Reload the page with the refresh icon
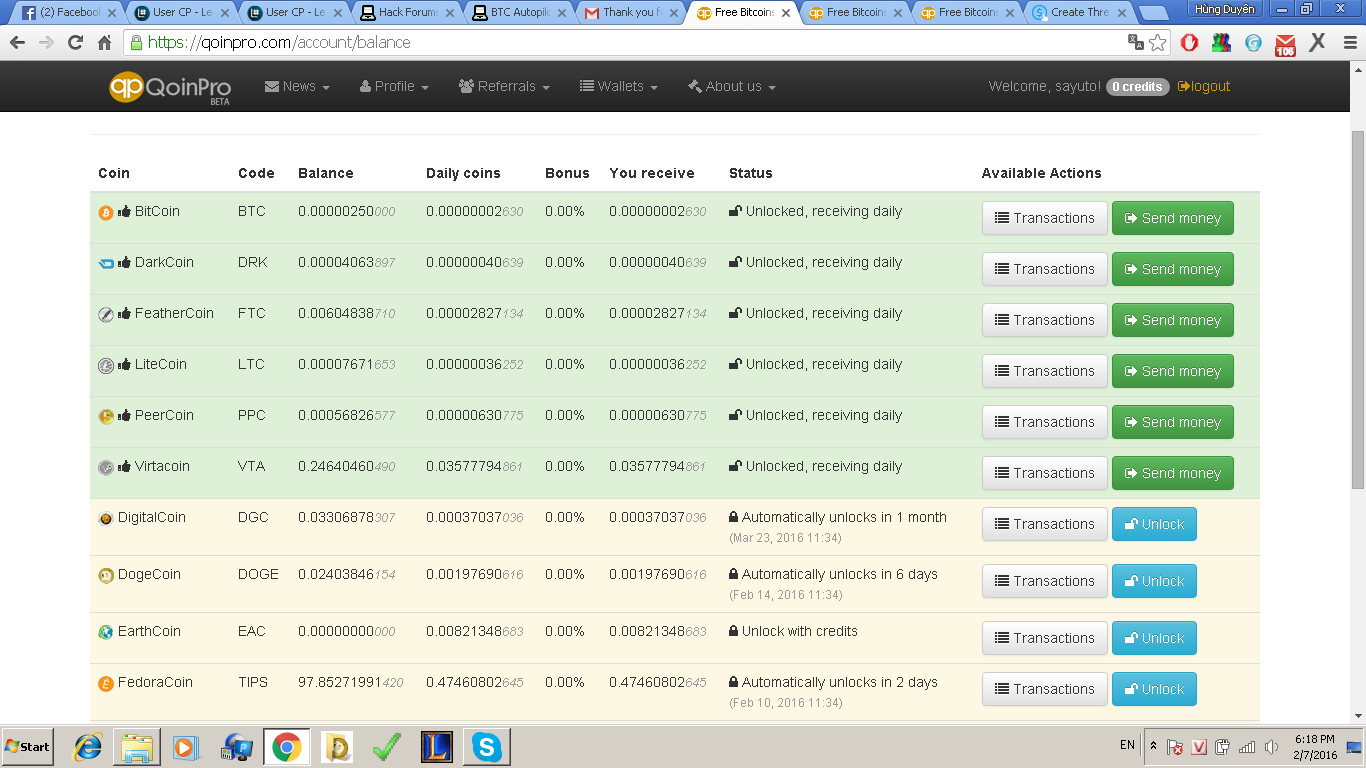The image size is (1366, 768). pos(75,43)
